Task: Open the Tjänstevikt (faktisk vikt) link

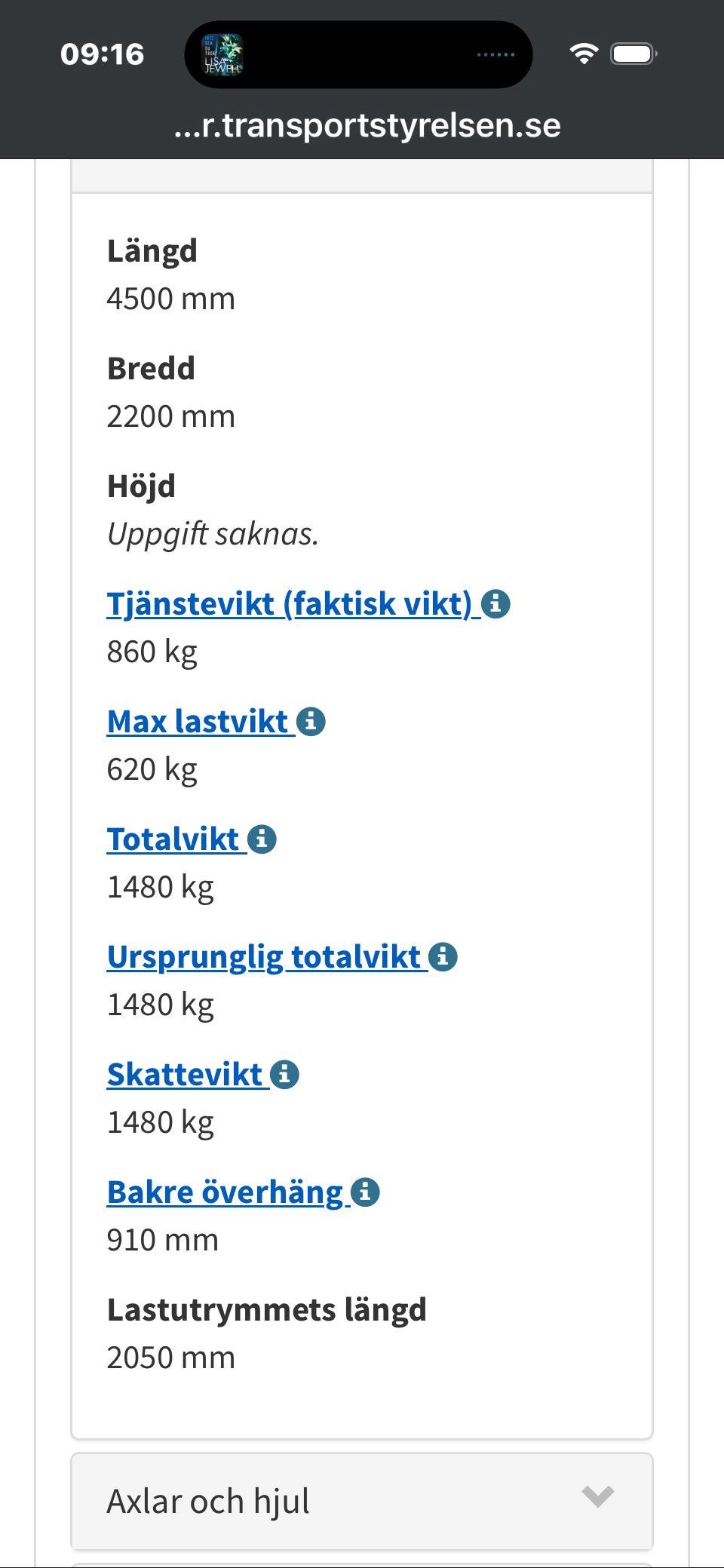Action: pos(290,603)
